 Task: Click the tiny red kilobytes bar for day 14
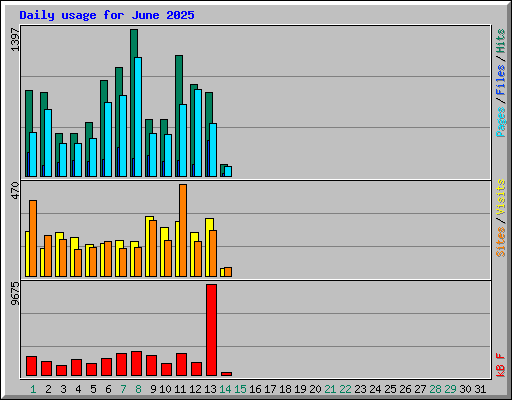point(226,374)
